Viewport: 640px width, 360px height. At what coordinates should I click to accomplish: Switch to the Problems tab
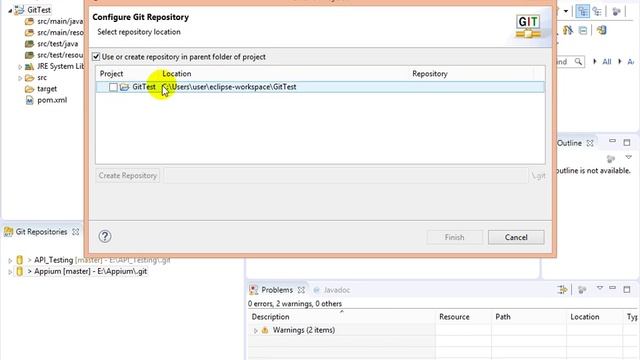(277, 290)
